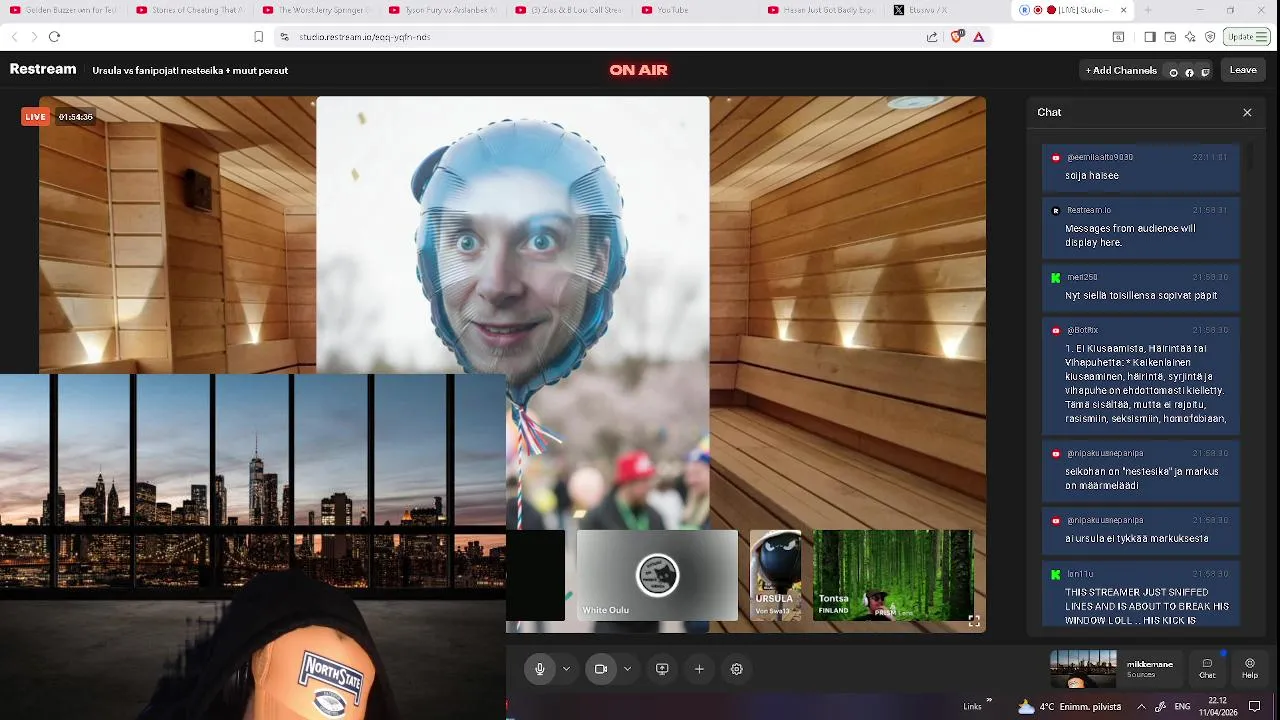Select the White Oulu participant tile
This screenshot has height=720, width=1280.
click(657, 575)
